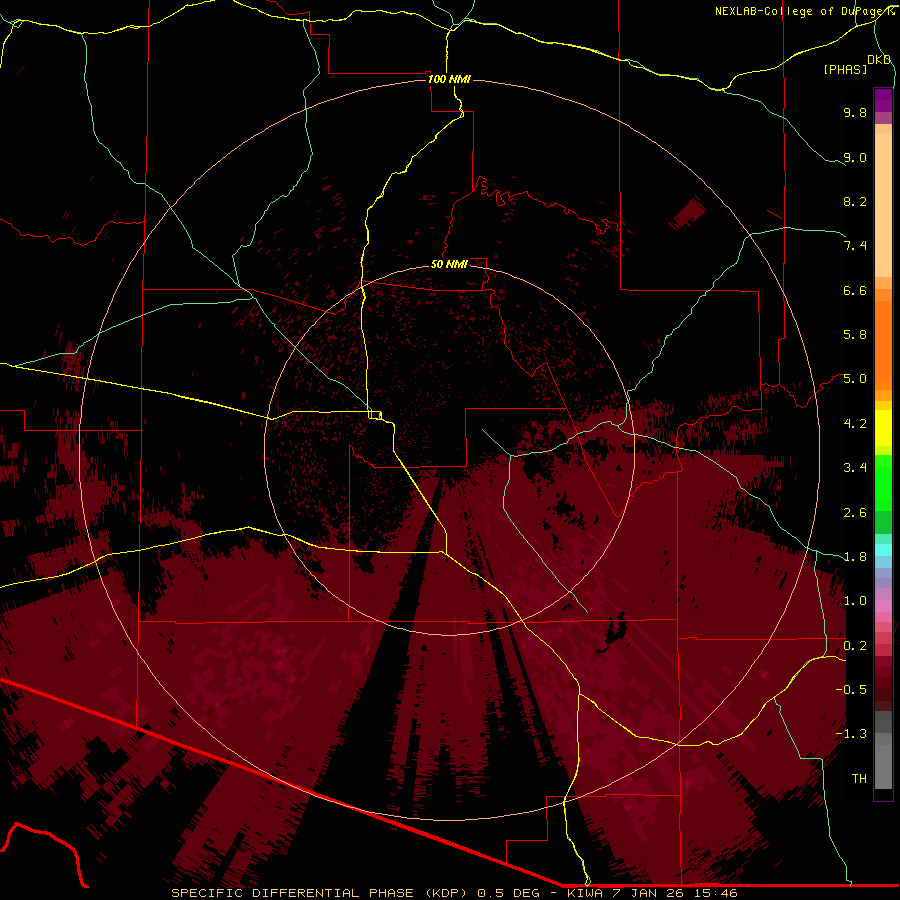Image resolution: width=900 pixels, height=900 pixels.
Task: Click the purple top segment of color bar
Action: coord(883,100)
